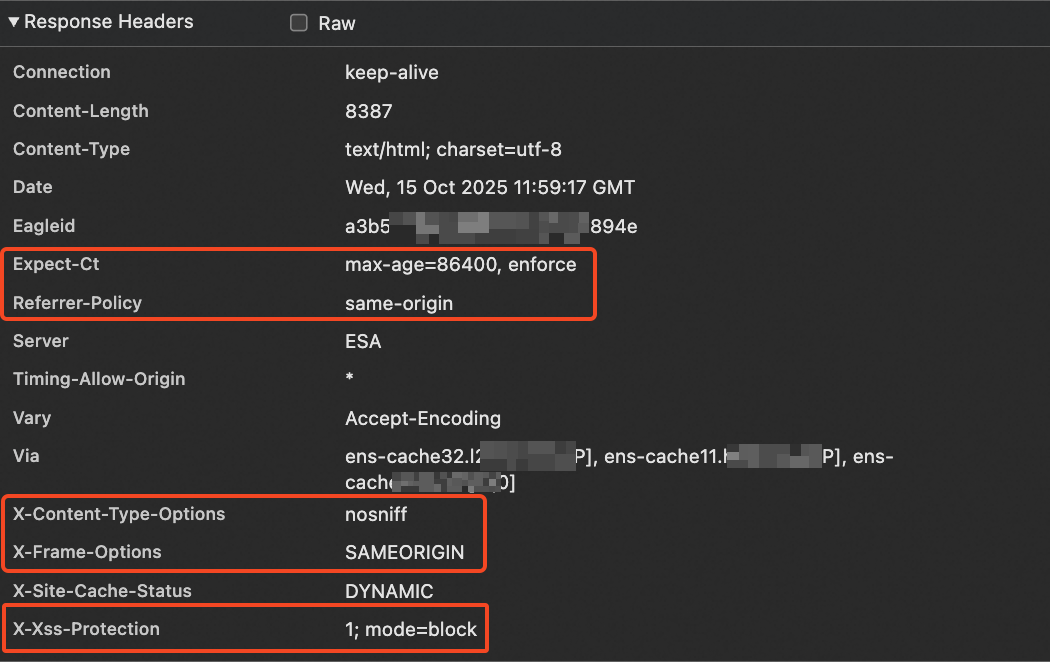1050x662 pixels.
Task: Select the Eagleid header name
Action: (44, 226)
